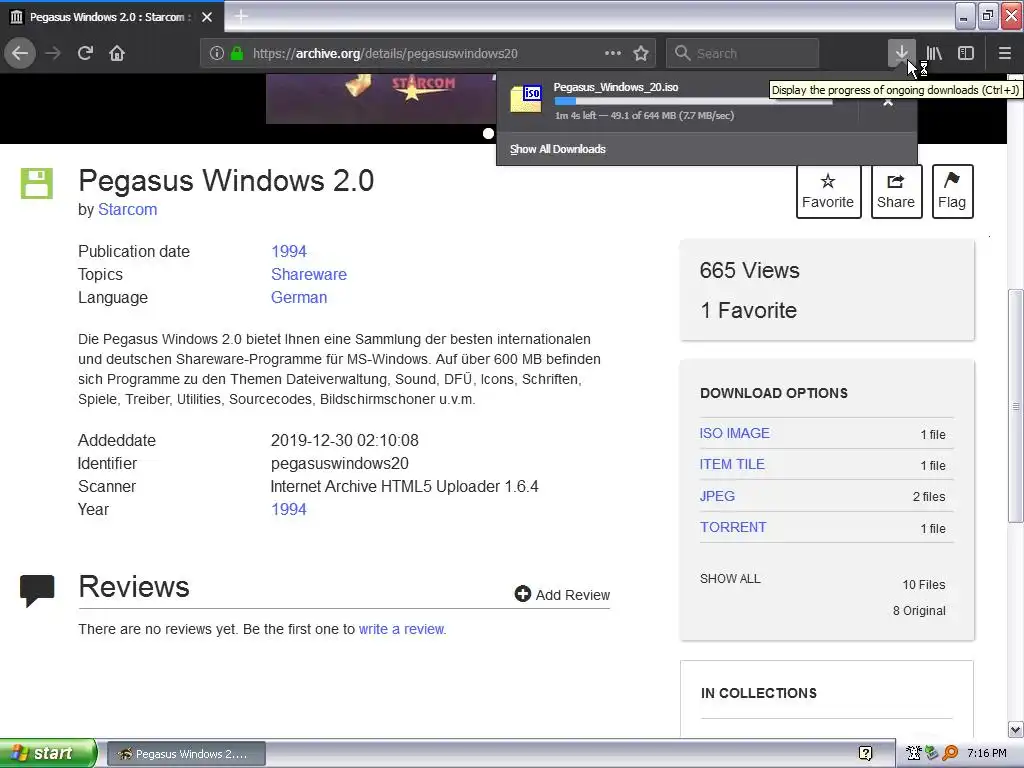Viewport: 1024px width, 768px height.
Task: Click the green secure connection padlock
Action: (237, 54)
